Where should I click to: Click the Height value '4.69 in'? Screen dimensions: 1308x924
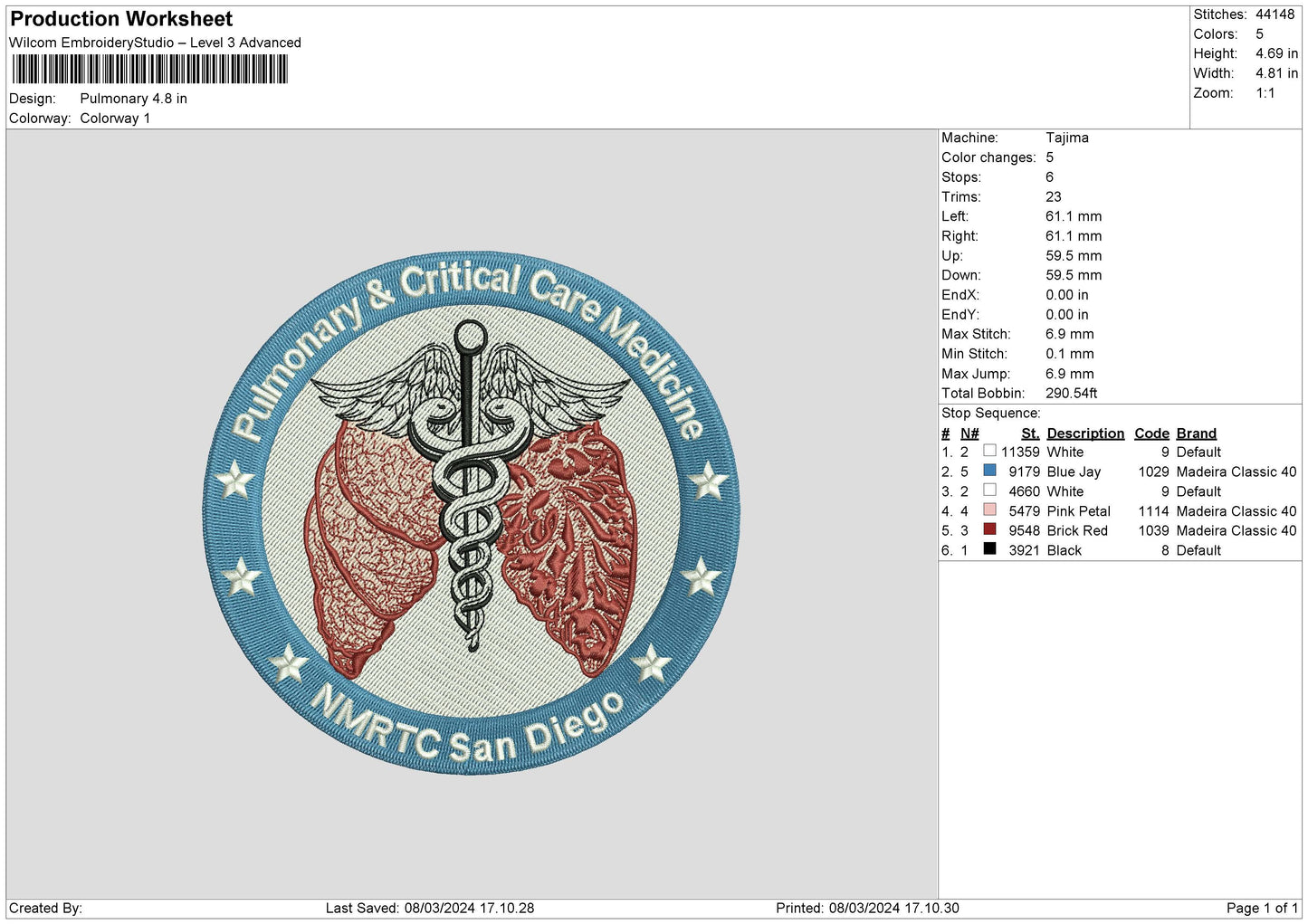[x=1276, y=53]
